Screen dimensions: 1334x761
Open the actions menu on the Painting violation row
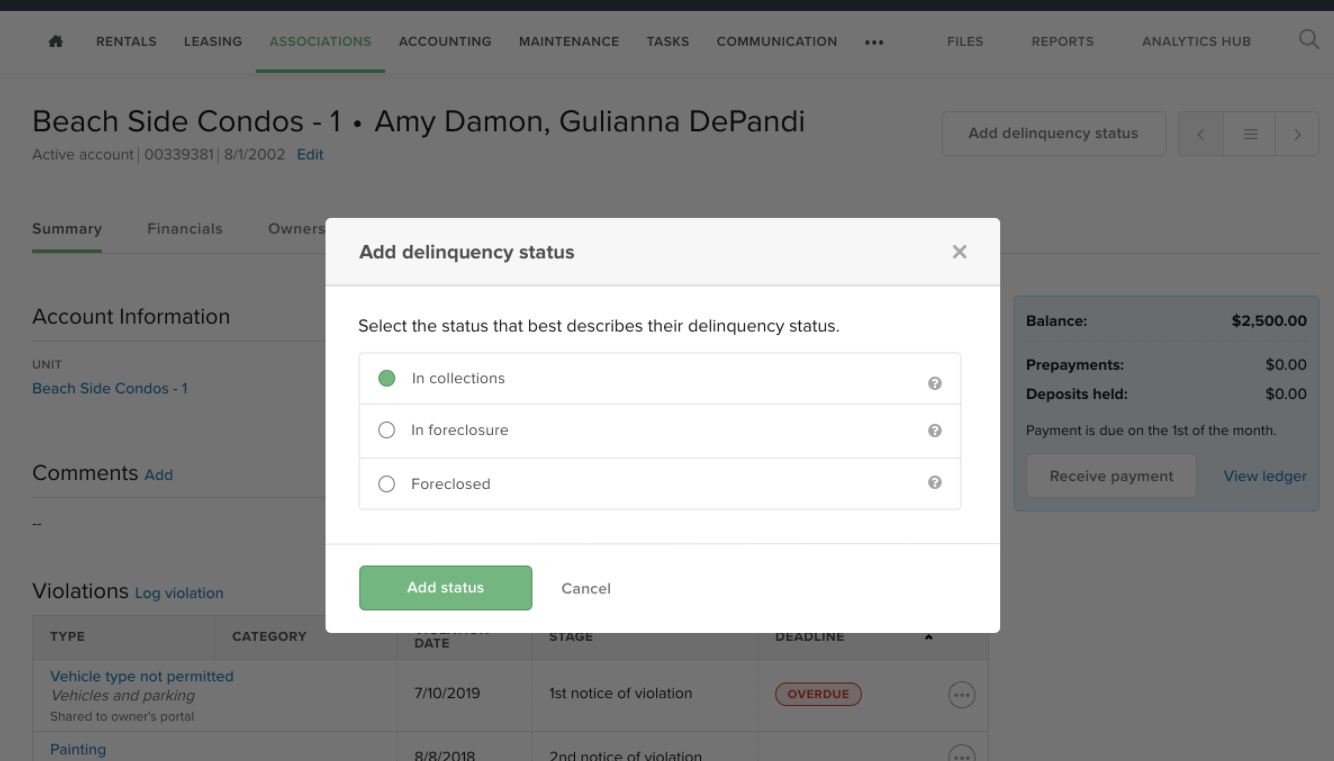(961, 753)
